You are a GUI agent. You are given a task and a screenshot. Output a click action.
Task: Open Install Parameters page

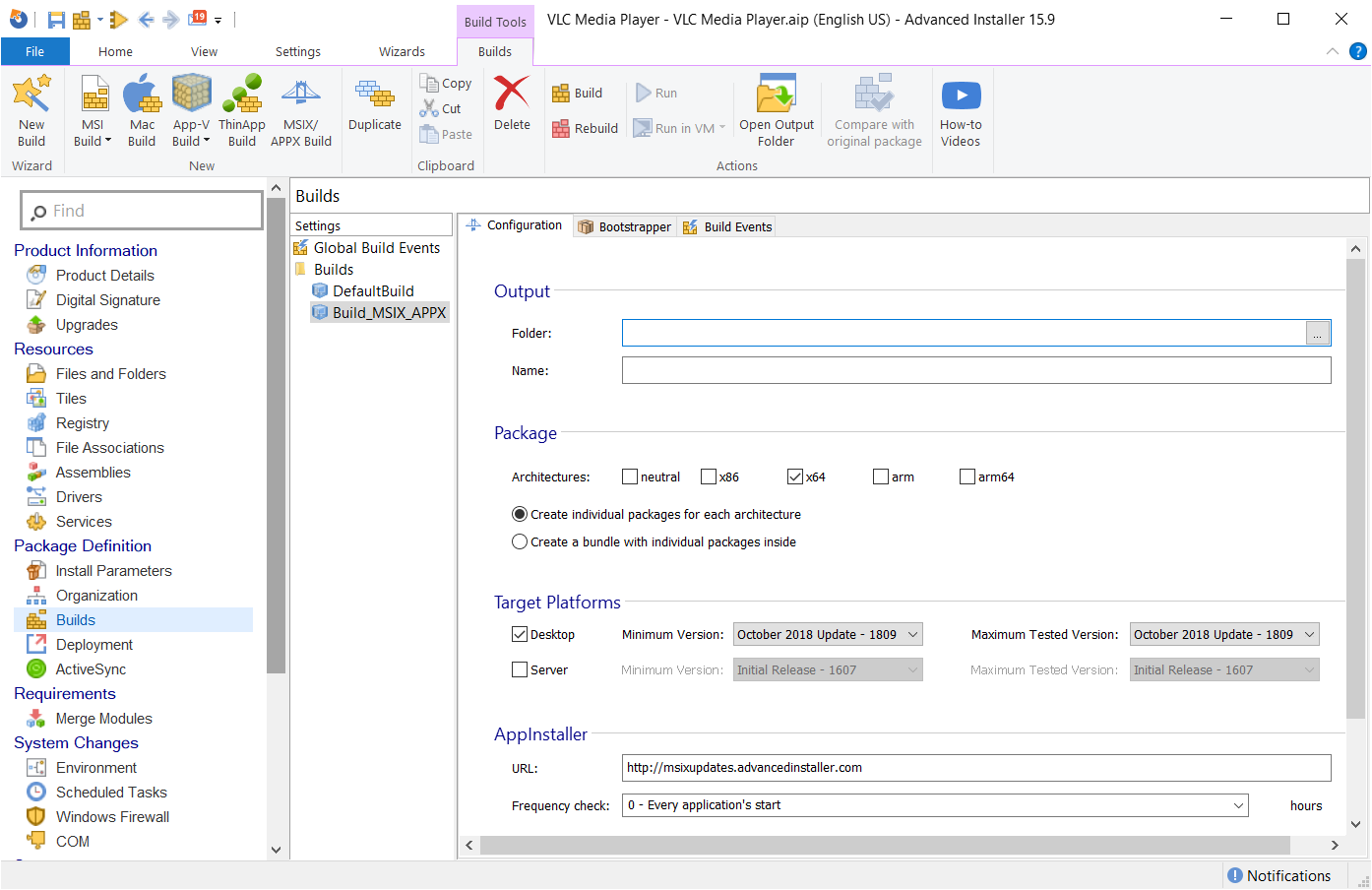click(x=113, y=571)
